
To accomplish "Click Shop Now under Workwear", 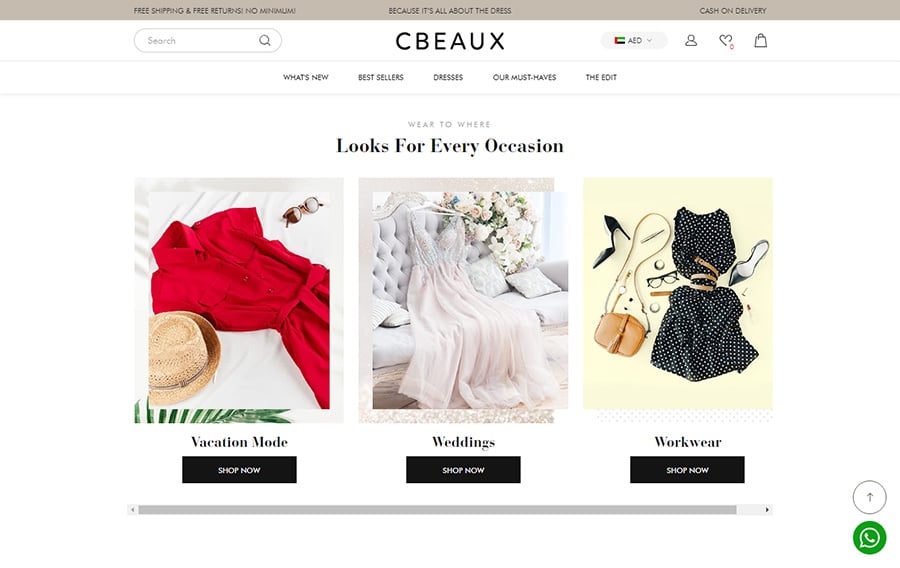I will [687, 470].
